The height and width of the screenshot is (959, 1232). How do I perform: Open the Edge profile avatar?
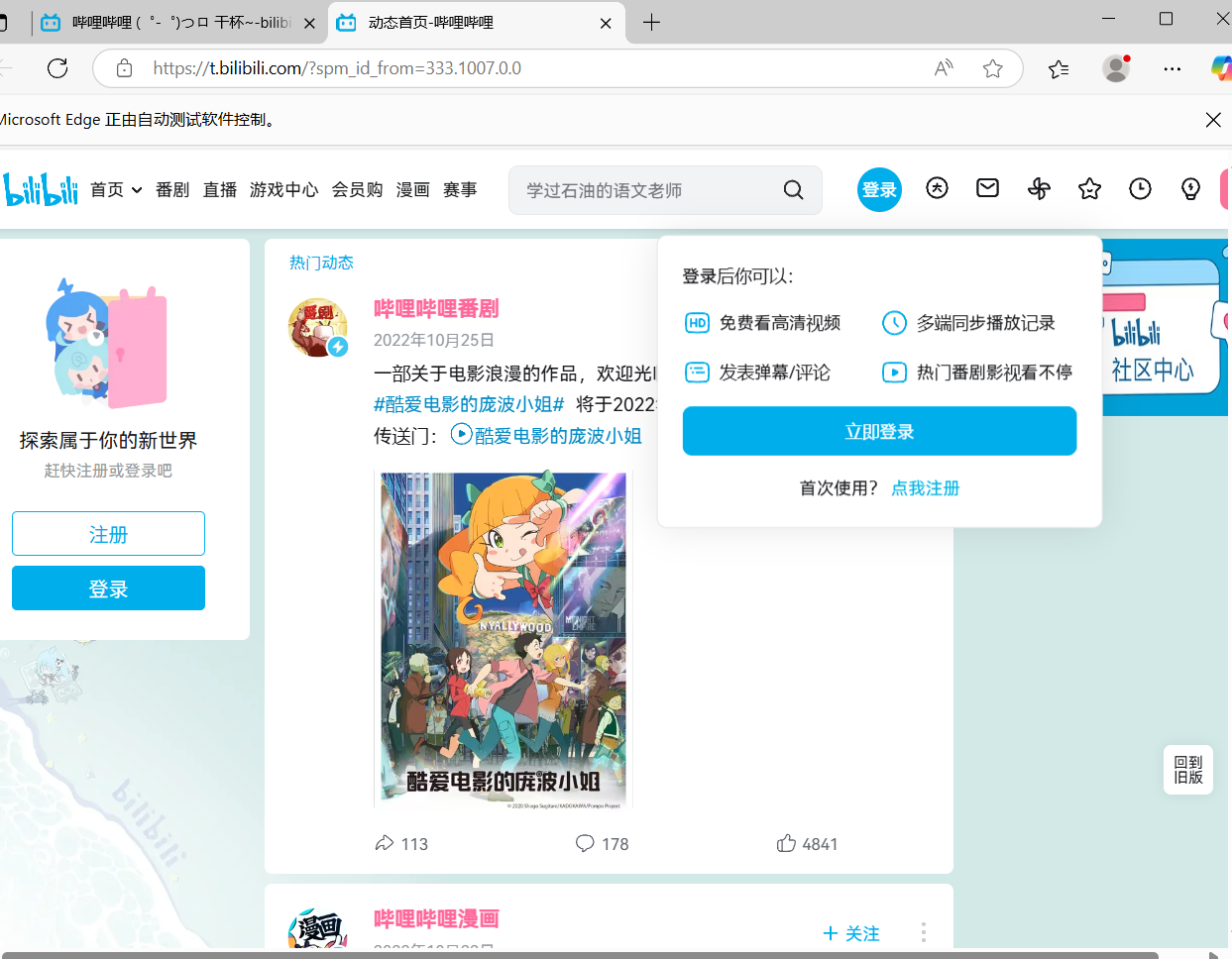coord(1116,68)
